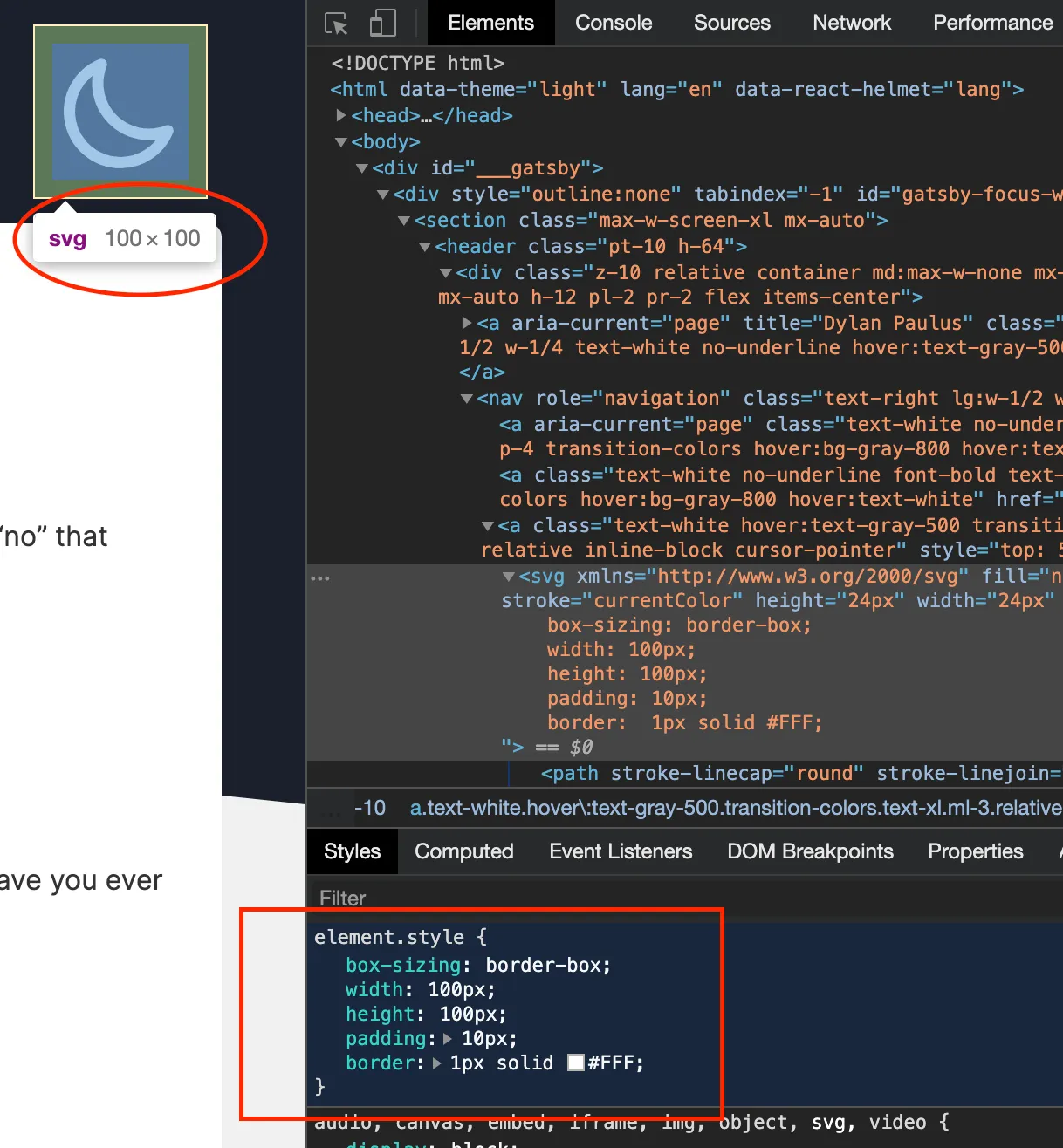Collapse the body element in the DOM tree

coord(340,141)
